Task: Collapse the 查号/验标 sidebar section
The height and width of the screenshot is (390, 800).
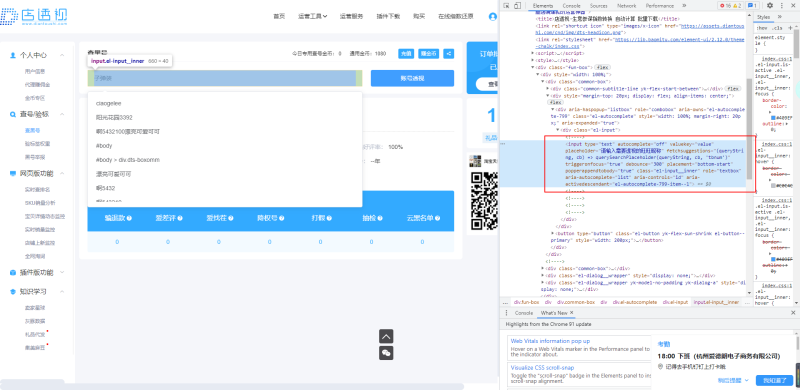Action: click(62, 114)
